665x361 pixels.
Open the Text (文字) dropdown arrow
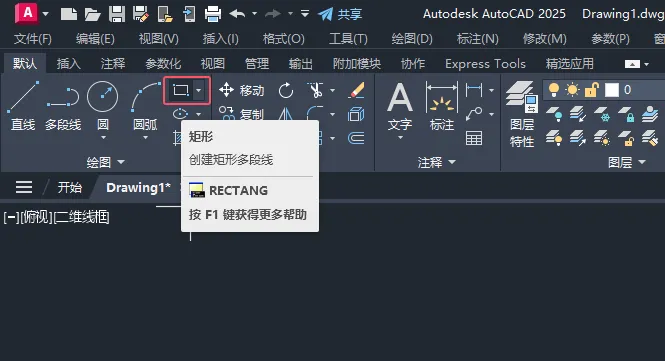click(x=400, y=138)
